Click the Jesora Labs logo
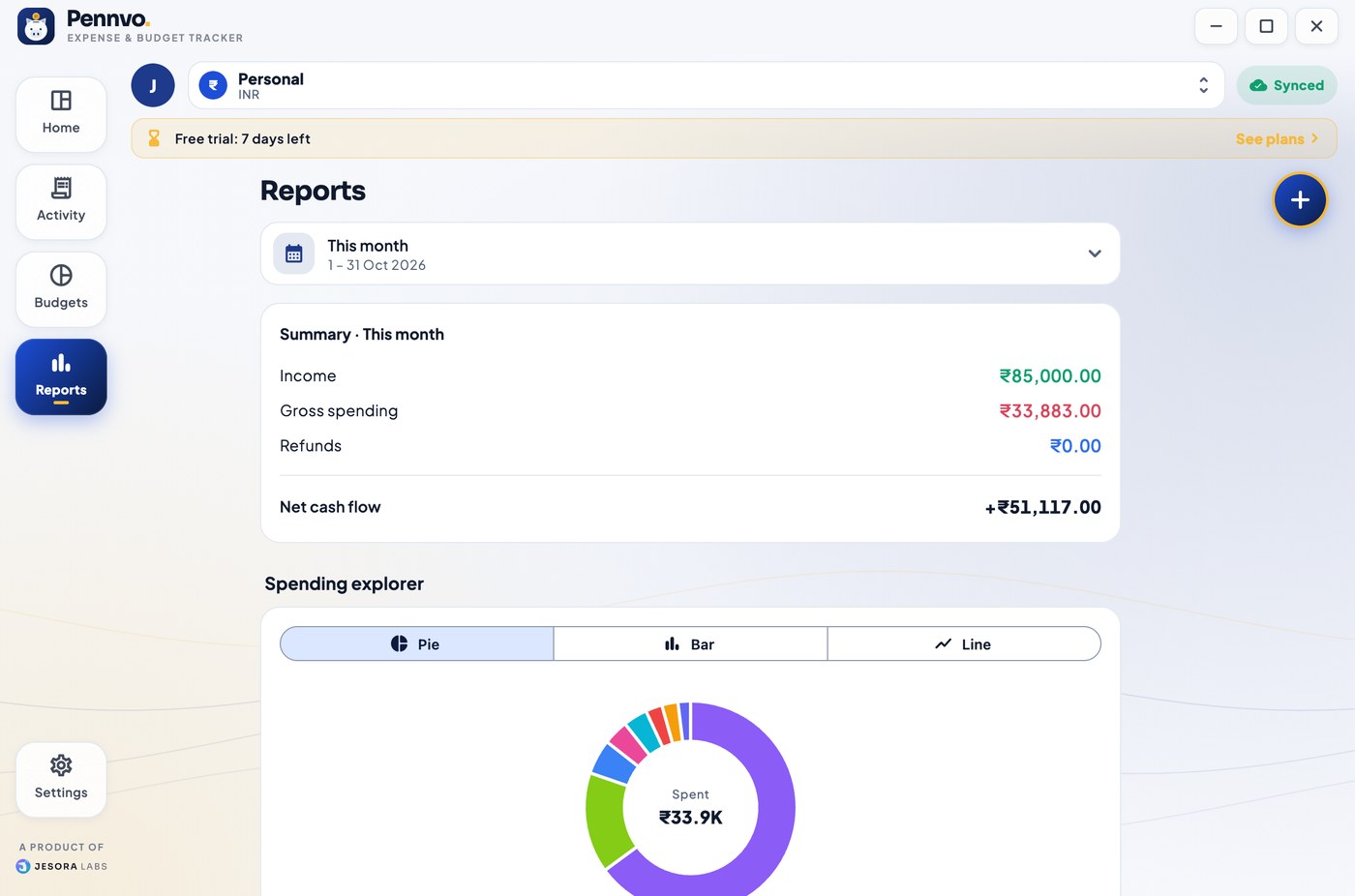 (x=62, y=866)
